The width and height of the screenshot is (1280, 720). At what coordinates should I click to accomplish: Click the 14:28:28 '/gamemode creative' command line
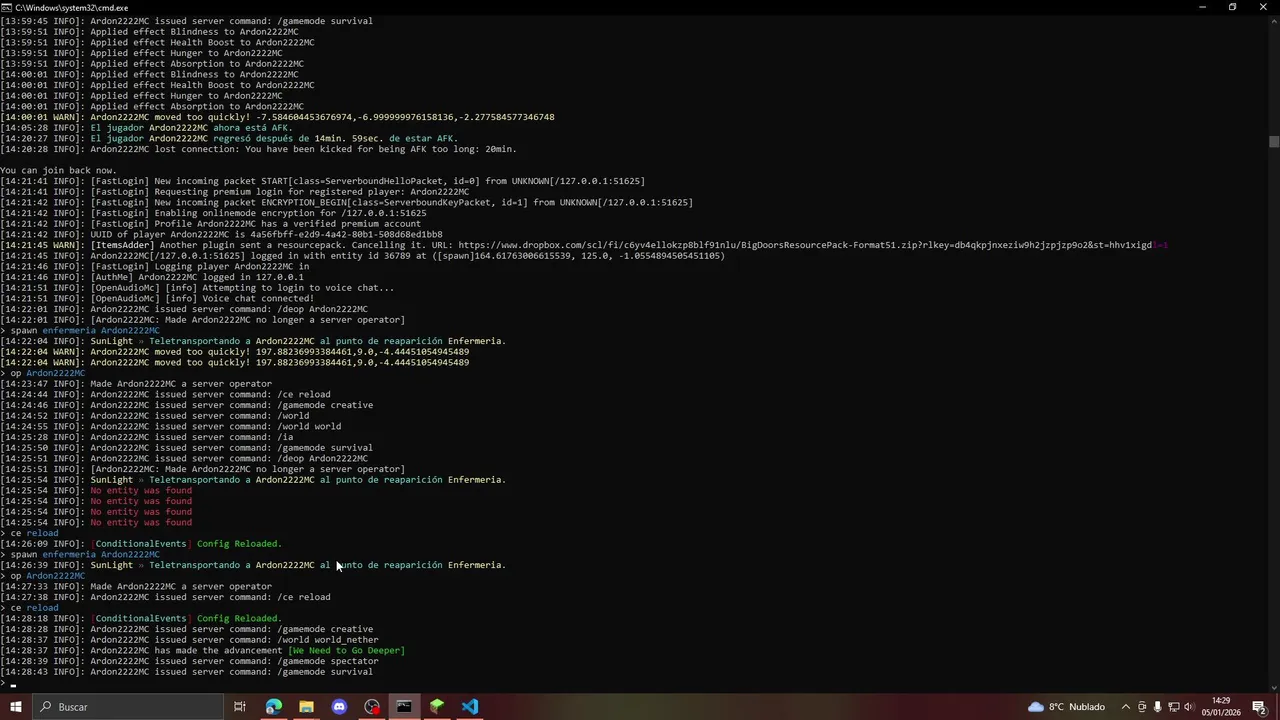(x=186, y=629)
